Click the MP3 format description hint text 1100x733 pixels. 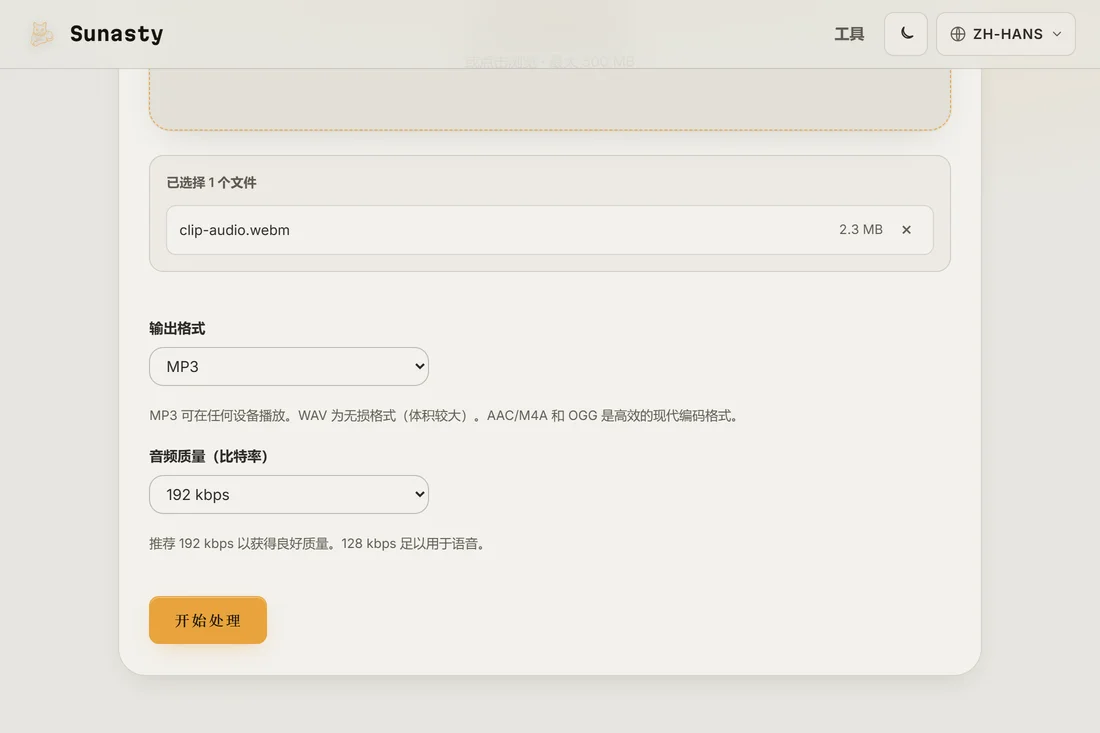click(444, 415)
